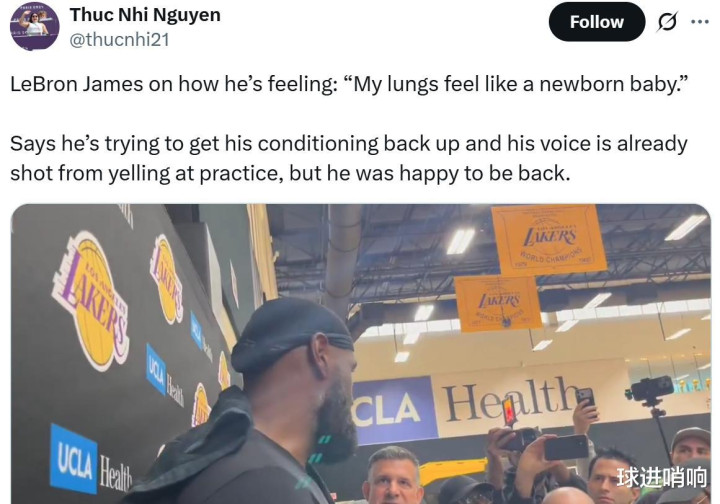Click the paragraph starting "Says he's trying"

coord(349,158)
